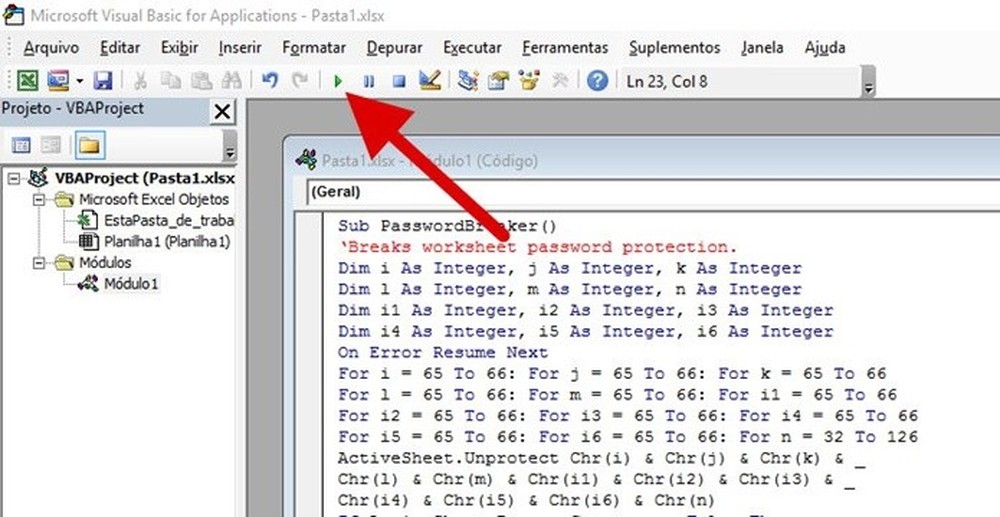Click the line 'Dim i As Integer, j As Integer, k As Integer'
This screenshot has height=517, width=1000.
point(570,268)
